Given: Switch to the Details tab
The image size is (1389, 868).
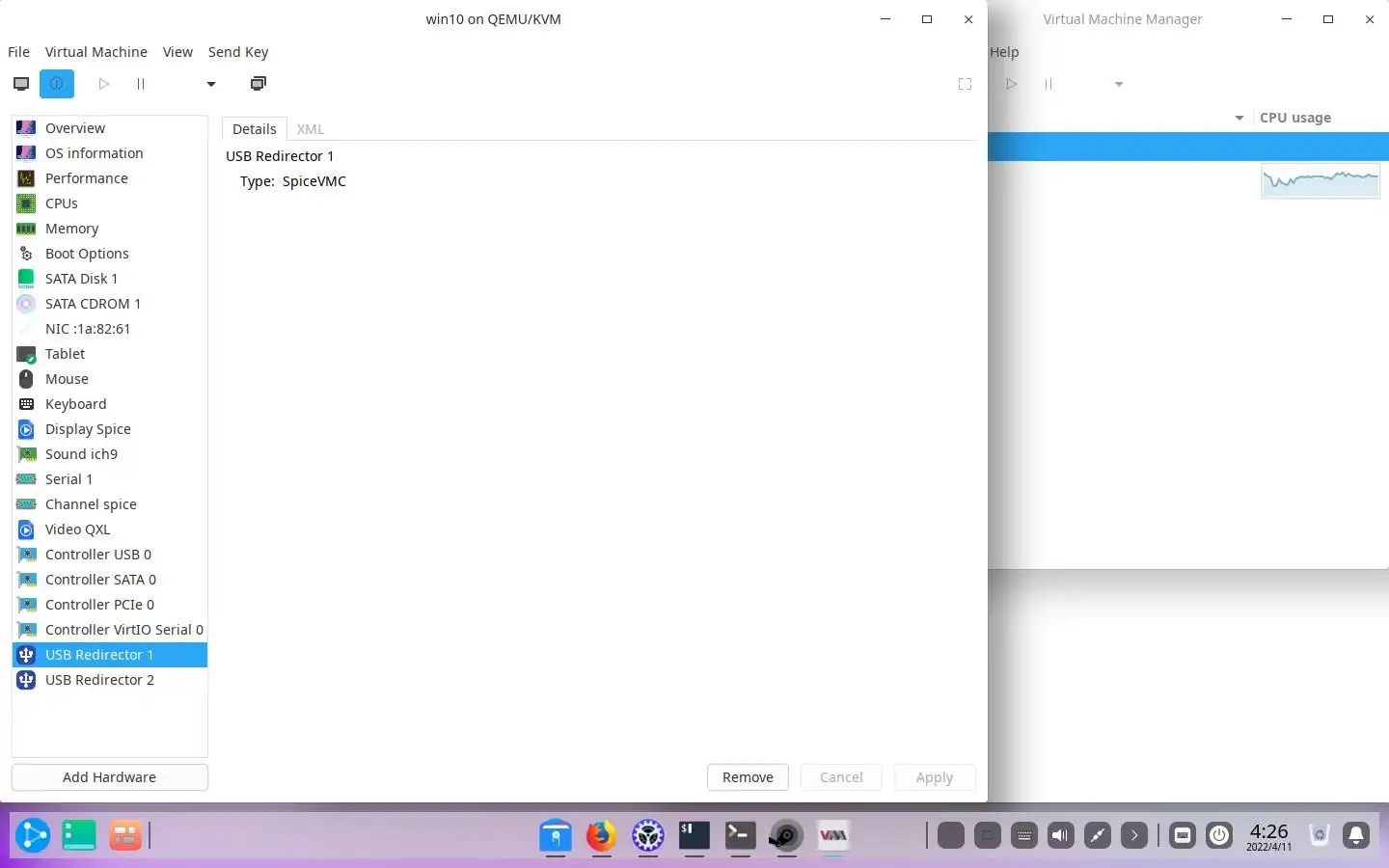Looking at the screenshot, I should point(255,129).
